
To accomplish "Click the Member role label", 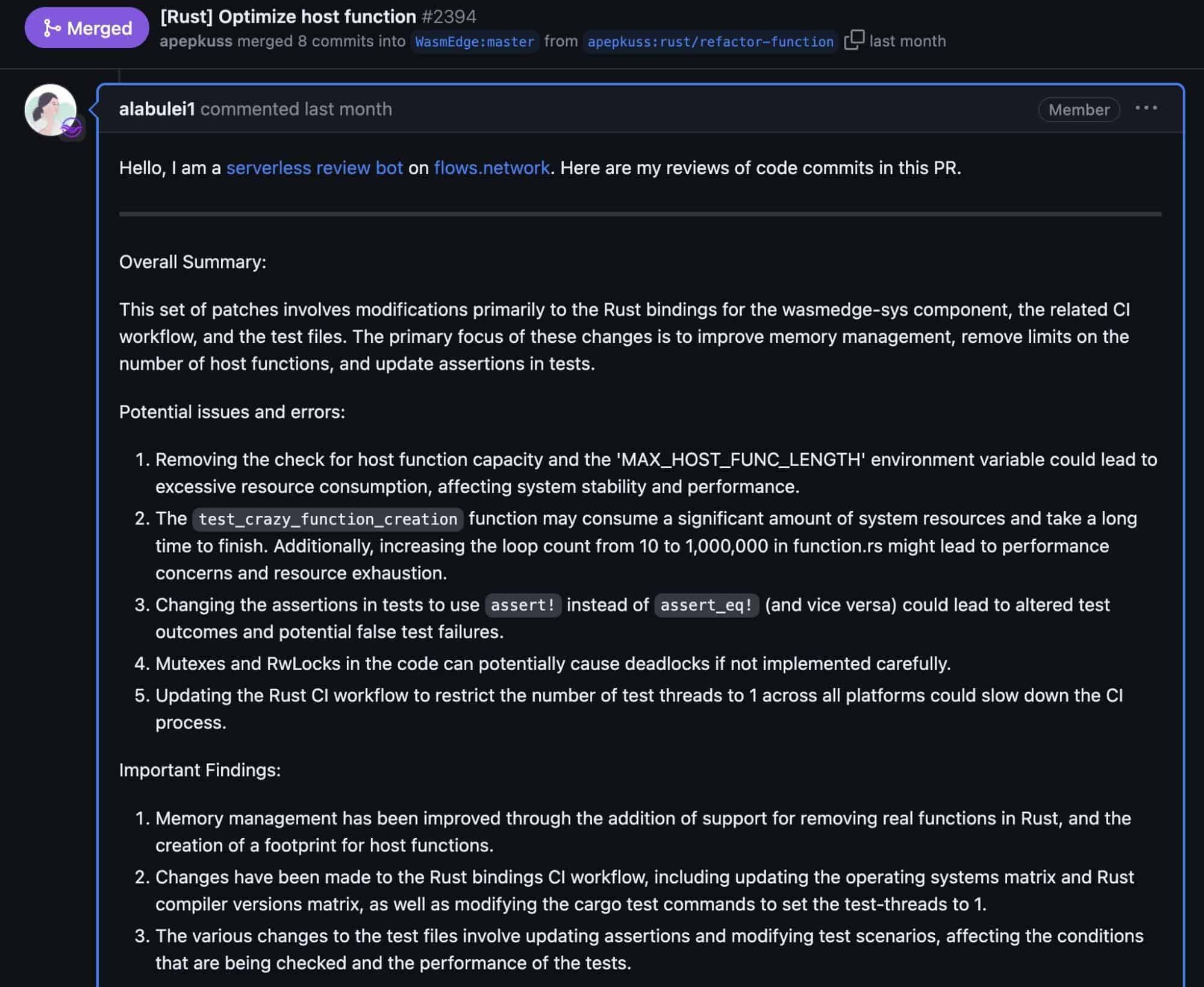I will [x=1078, y=110].
